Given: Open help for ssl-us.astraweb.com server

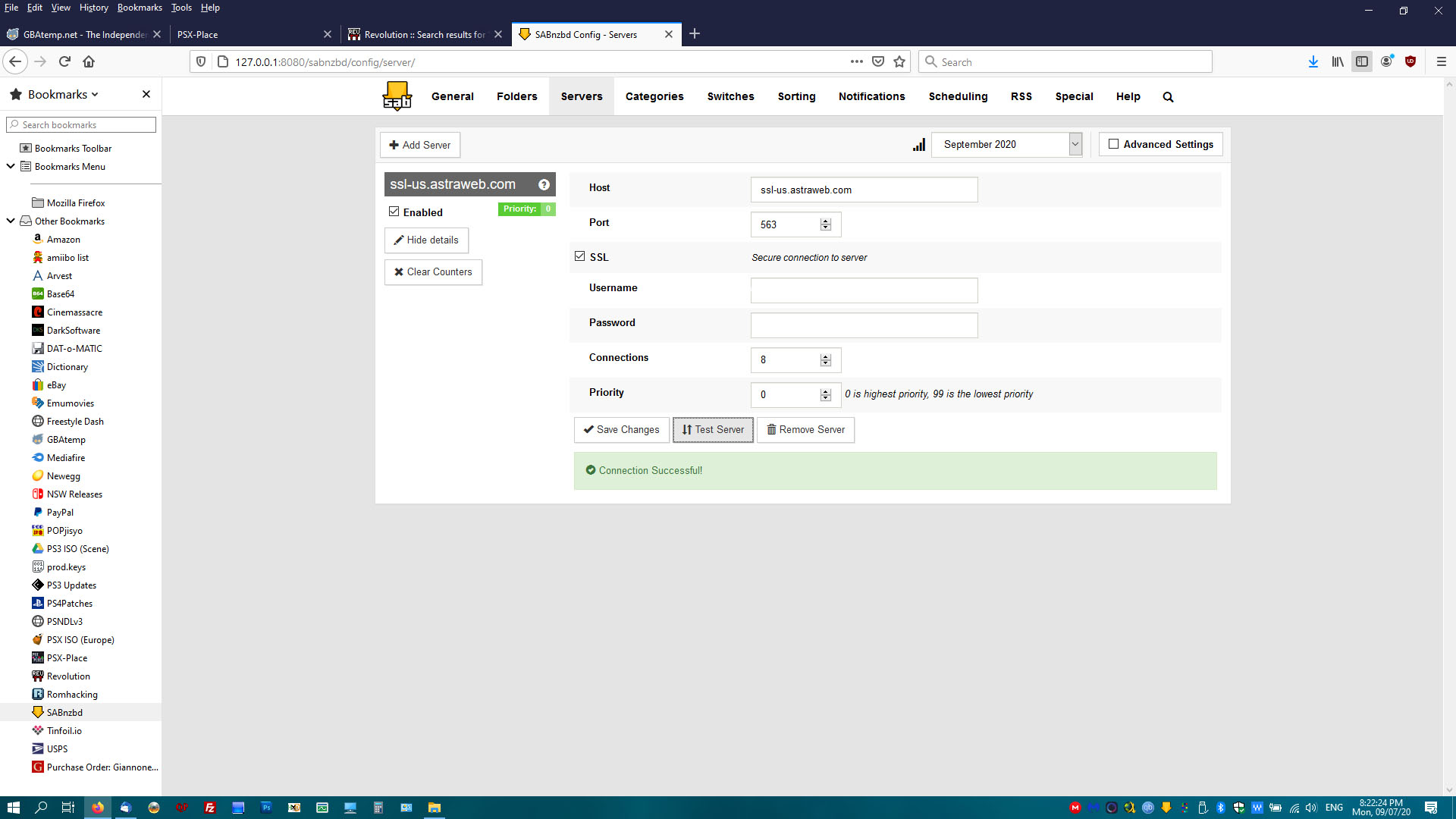Looking at the screenshot, I should tap(544, 184).
